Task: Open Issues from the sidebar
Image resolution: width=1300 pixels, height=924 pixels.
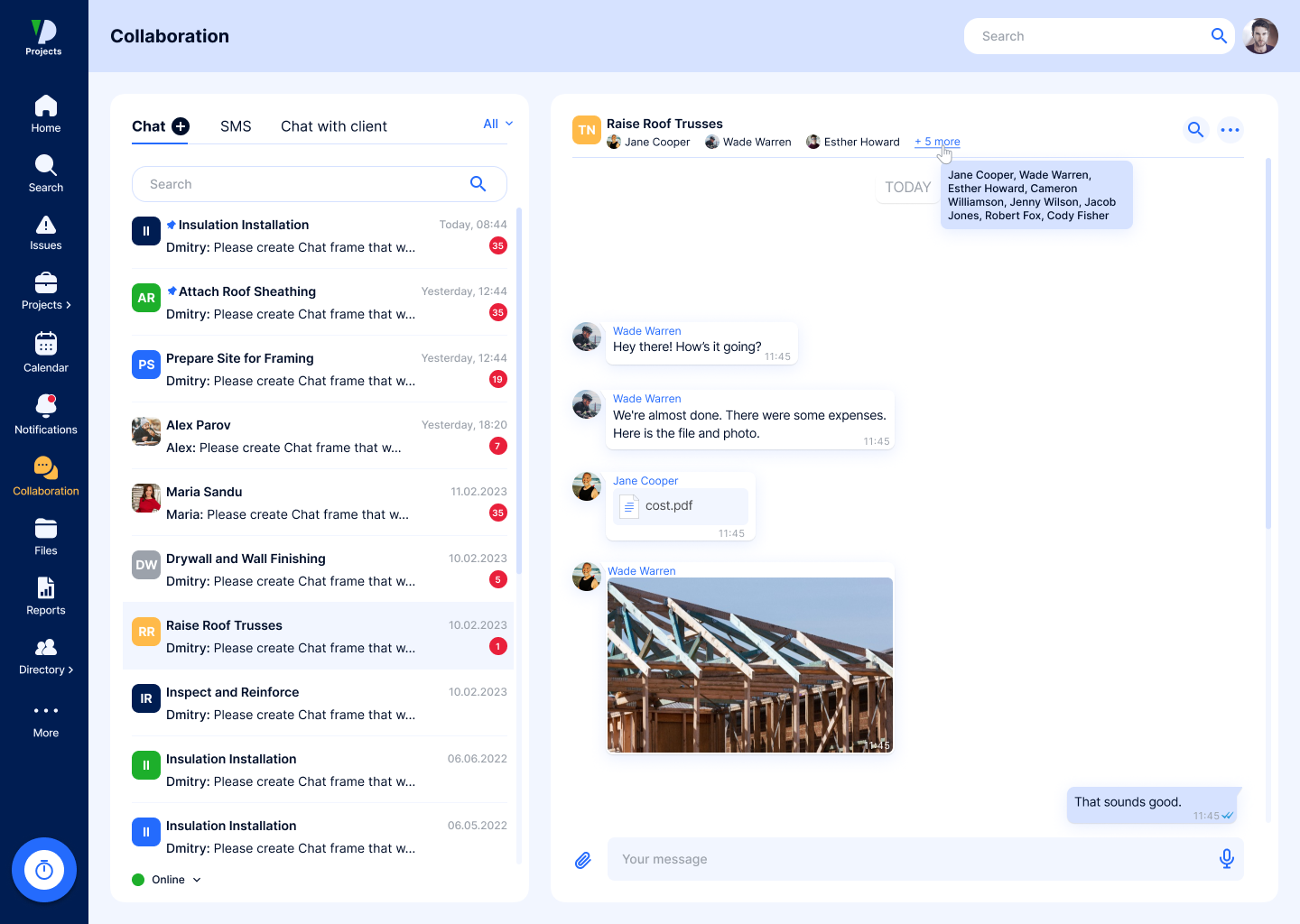Action: pos(45,233)
